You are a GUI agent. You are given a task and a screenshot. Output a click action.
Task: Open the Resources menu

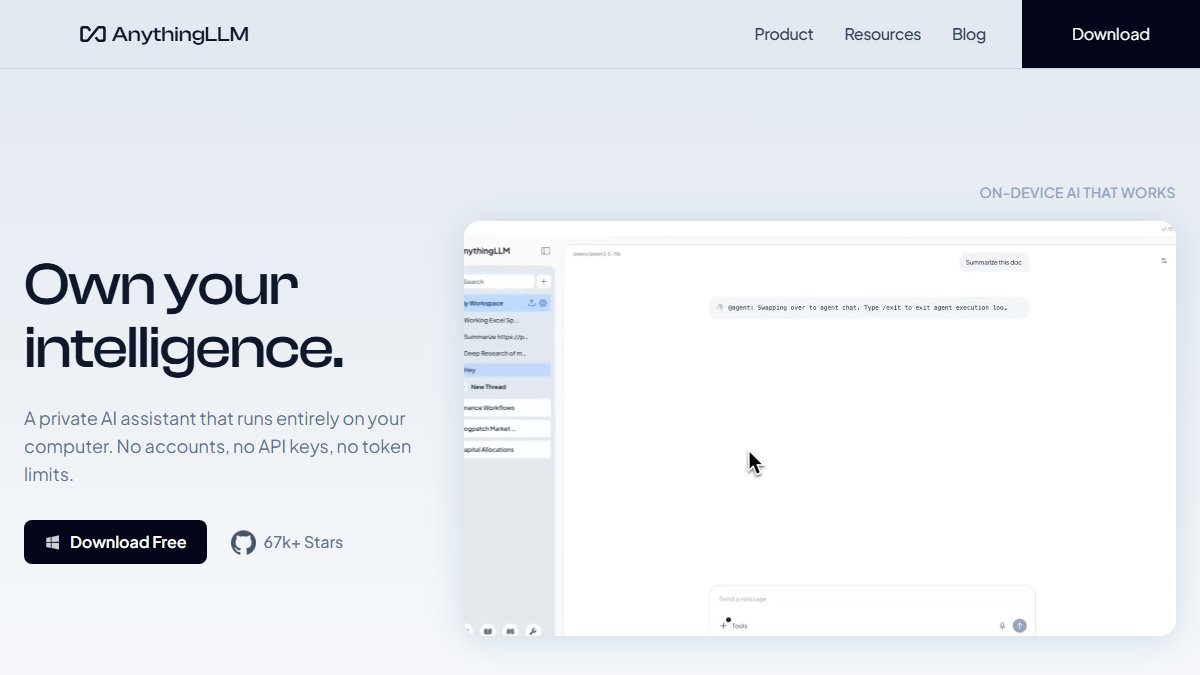click(883, 34)
